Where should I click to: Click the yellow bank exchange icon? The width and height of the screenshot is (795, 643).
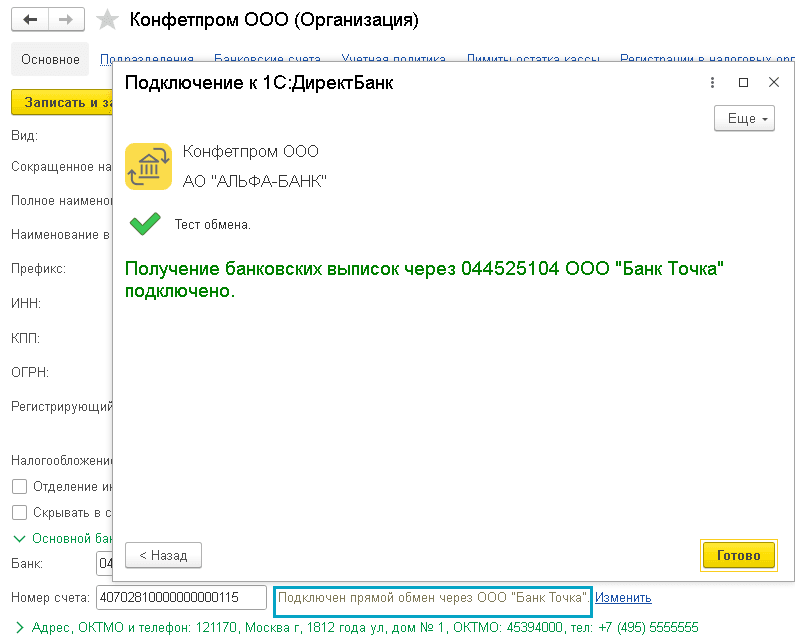(149, 166)
